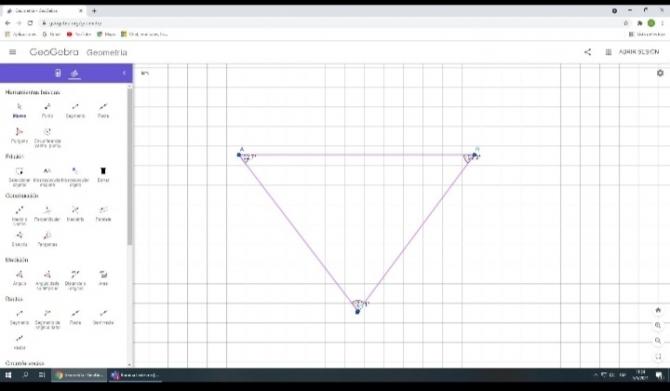
Task: Switch to the calculator algebra tab
Action: tap(58, 73)
